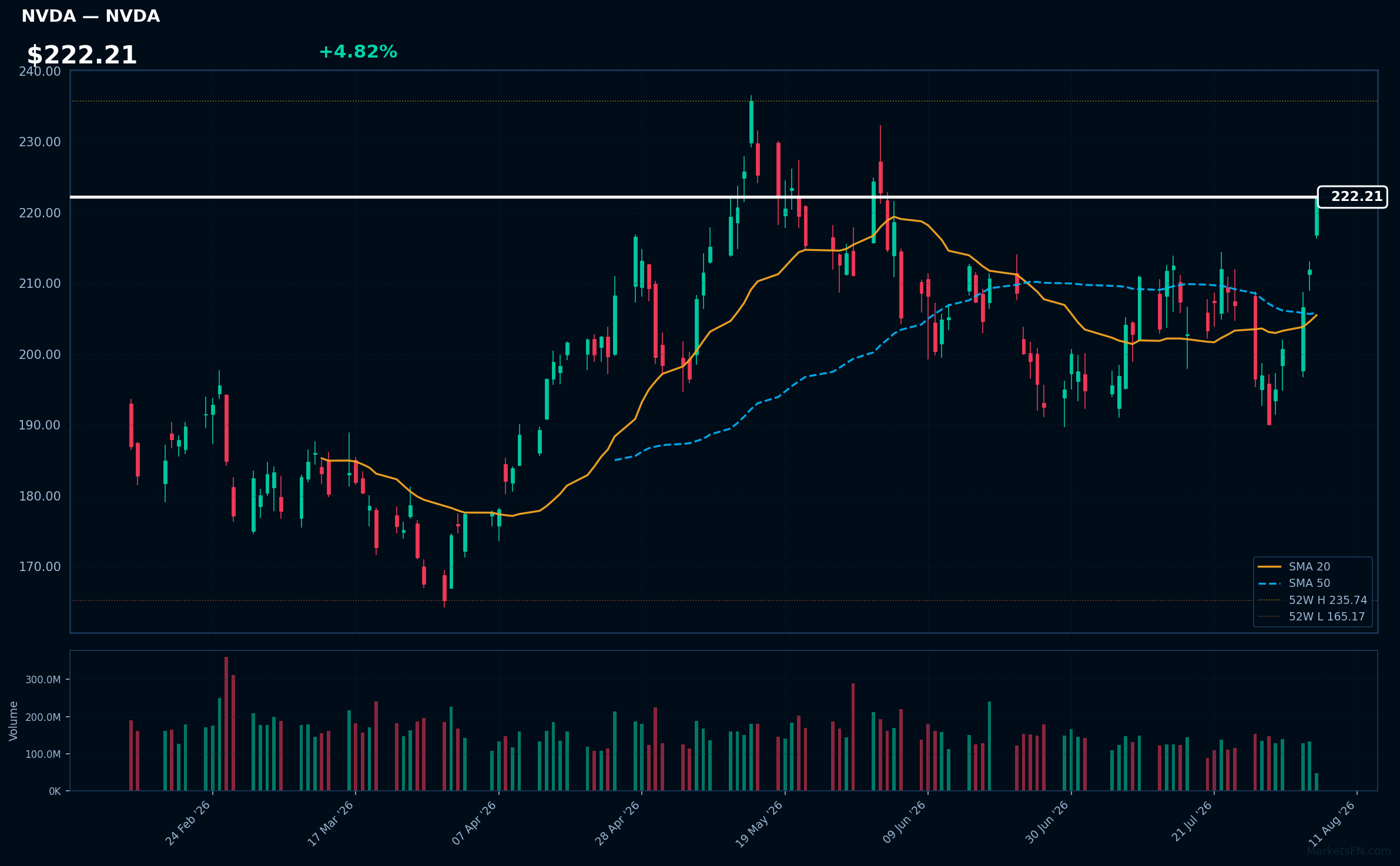Click the +4.82% change percentage
Viewport: 1400px width, 866px height.
(358, 52)
